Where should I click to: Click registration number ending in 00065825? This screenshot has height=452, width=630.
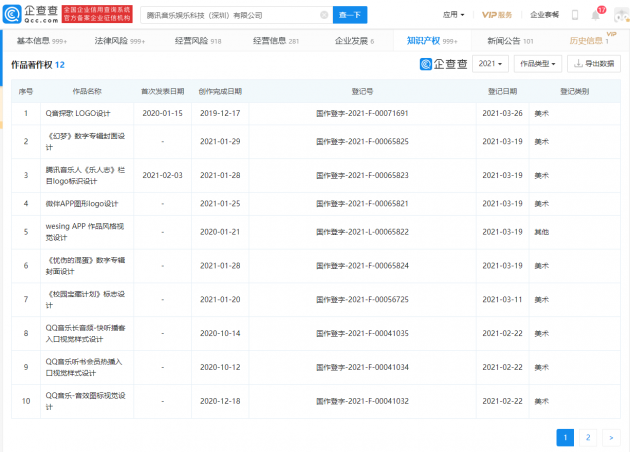click(x=362, y=141)
